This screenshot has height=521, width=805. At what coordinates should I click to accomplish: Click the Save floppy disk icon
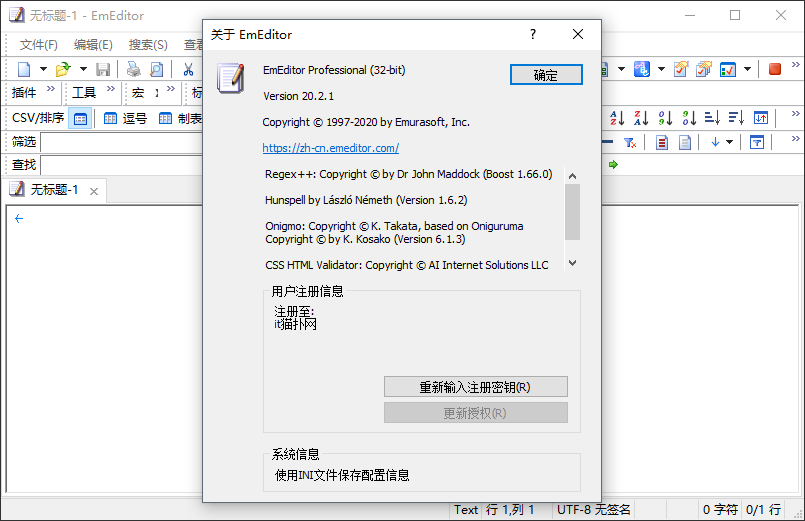point(103,69)
